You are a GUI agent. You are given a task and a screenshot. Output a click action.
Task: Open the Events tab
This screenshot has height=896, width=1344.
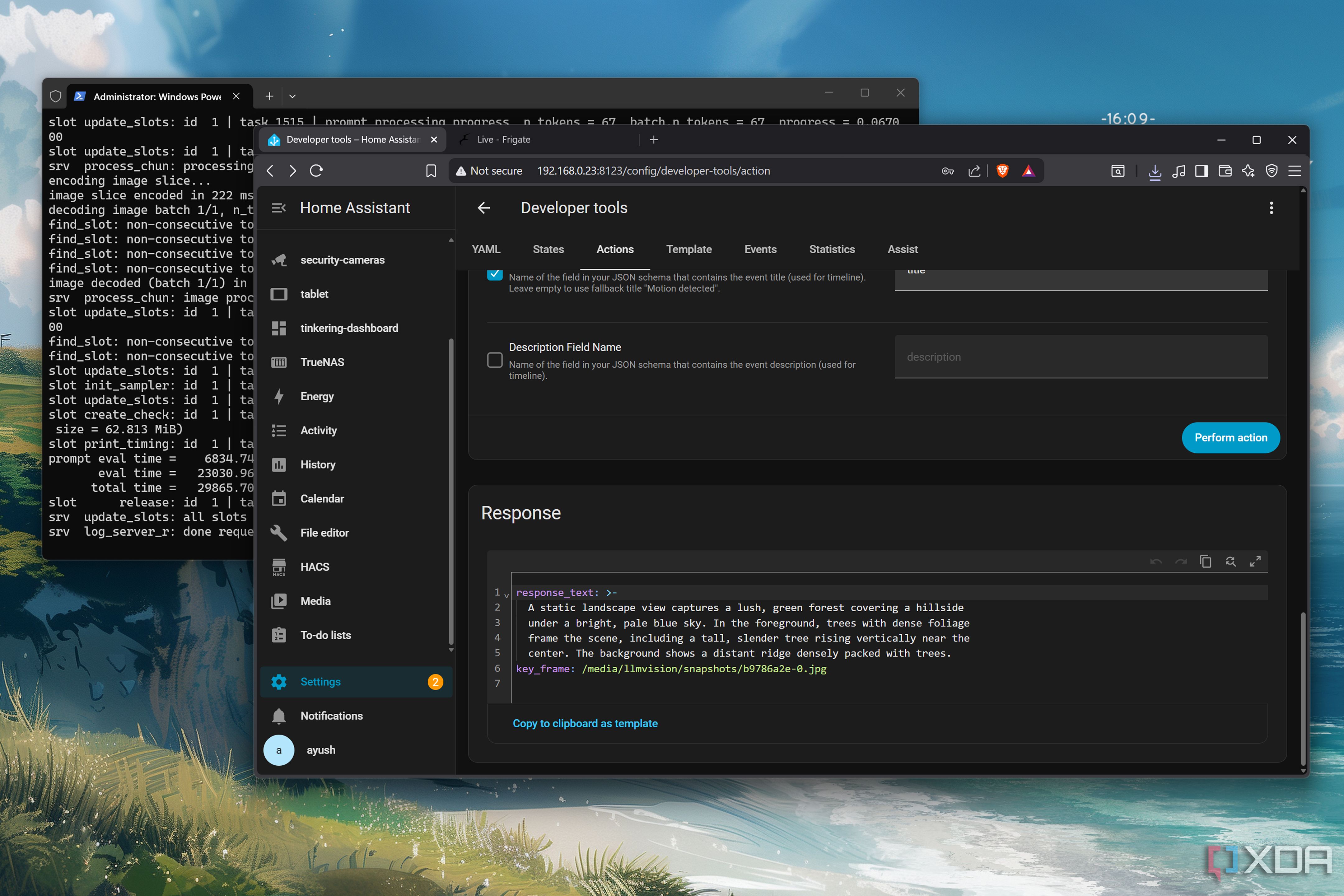(761, 249)
